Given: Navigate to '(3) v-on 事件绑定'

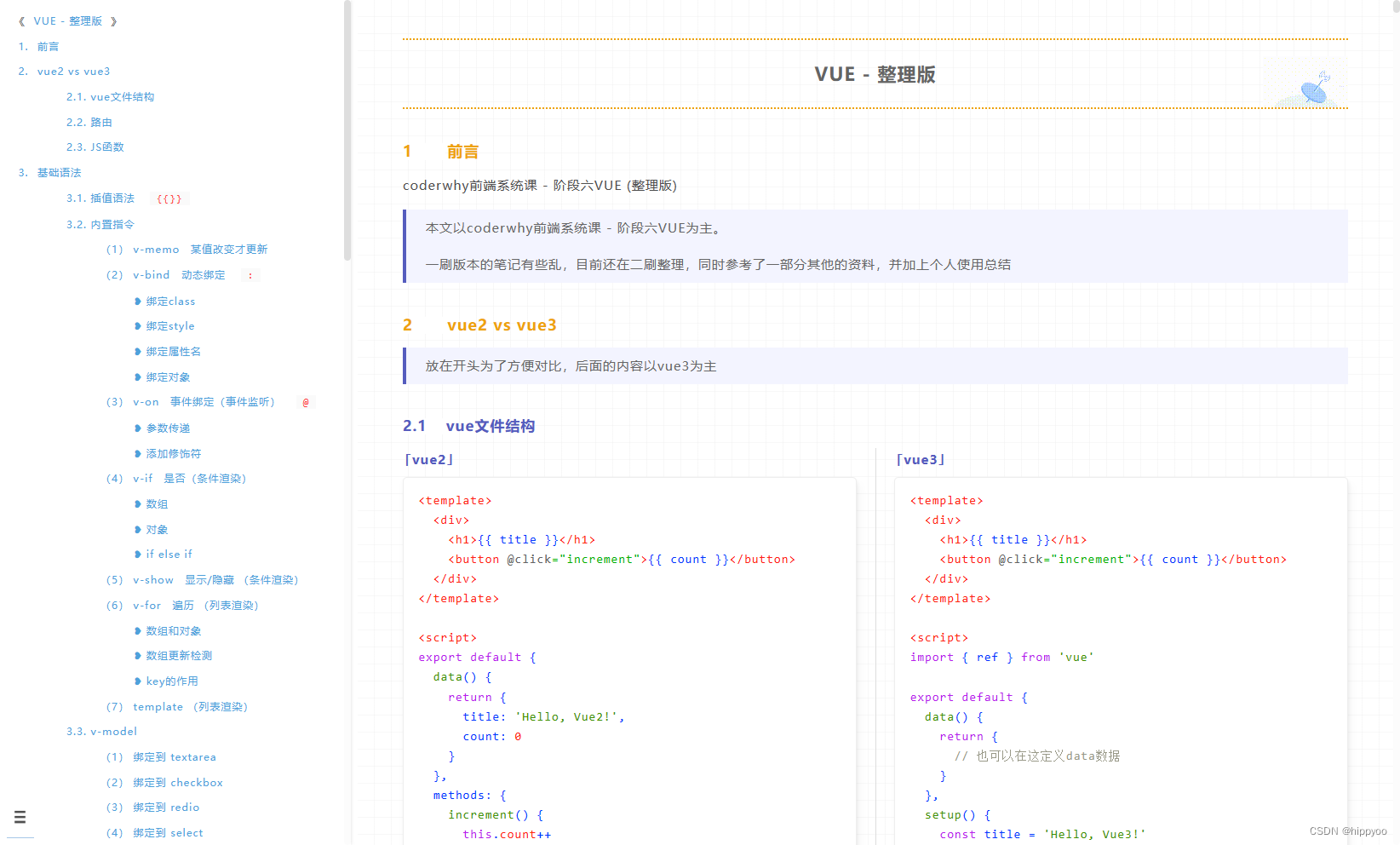Looking at the screenshot, I should [x=191, y=402].
